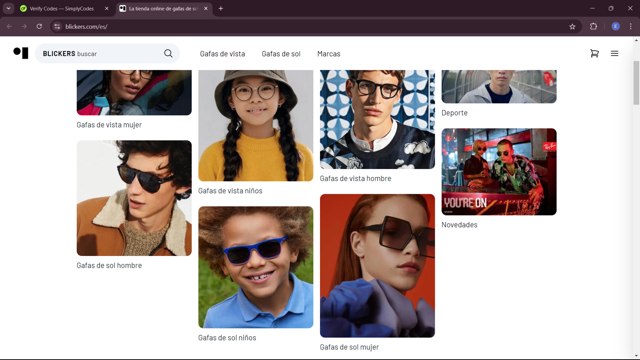Select the La tienda online de gafas tab

coord(162,8)
